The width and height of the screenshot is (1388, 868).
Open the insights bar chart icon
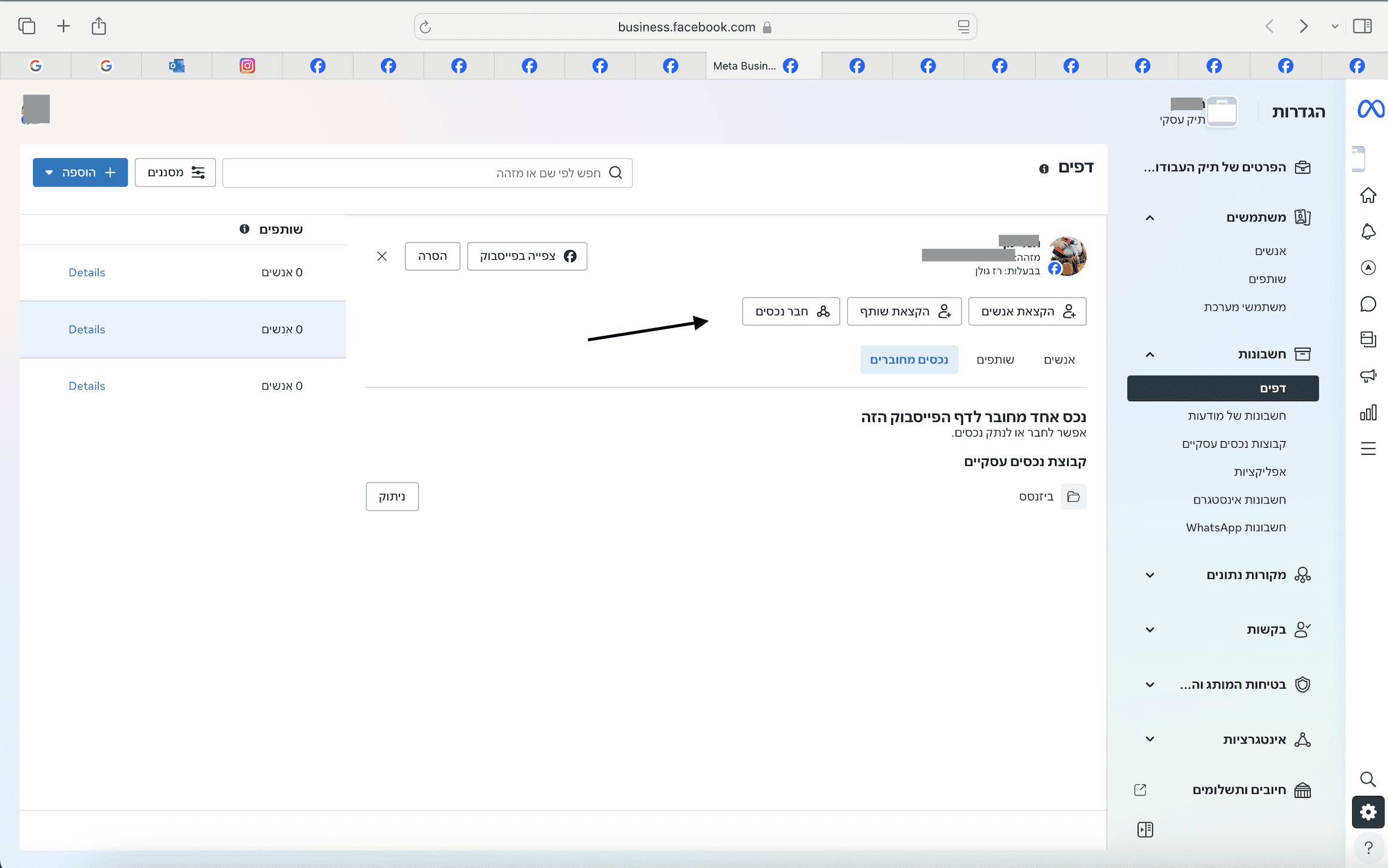click(x=1368, y=412)
